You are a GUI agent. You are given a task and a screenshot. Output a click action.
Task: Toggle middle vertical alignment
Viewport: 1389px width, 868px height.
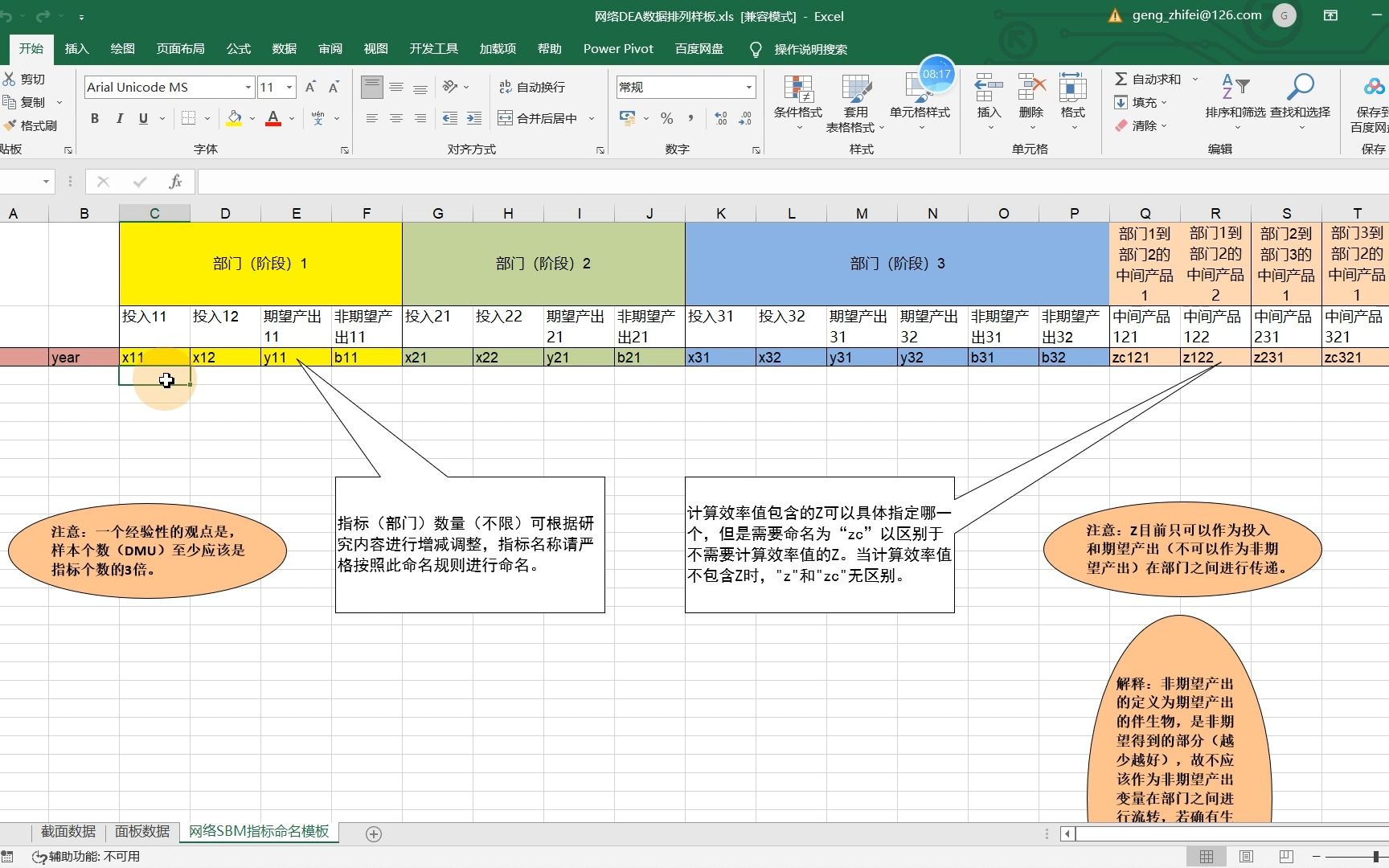tap(396, 87)
